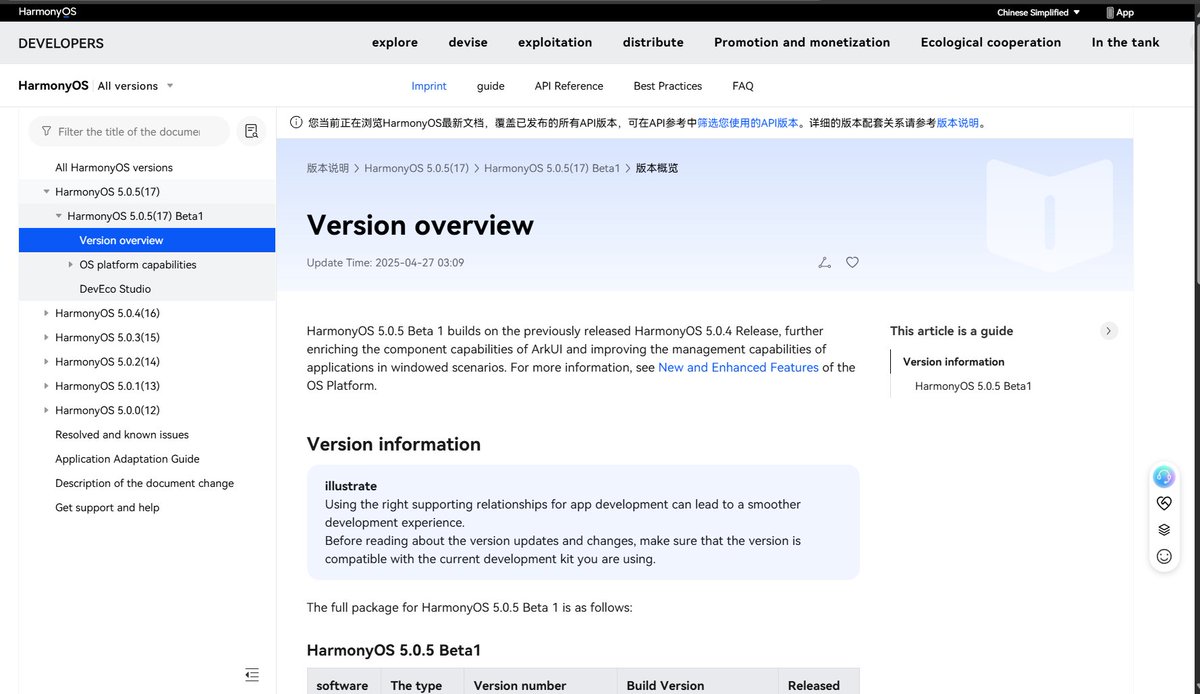Image resolution: width=1200 pixels, height=694 pixels.
Task: Click in the document title filter field
Action: (129, 131)
